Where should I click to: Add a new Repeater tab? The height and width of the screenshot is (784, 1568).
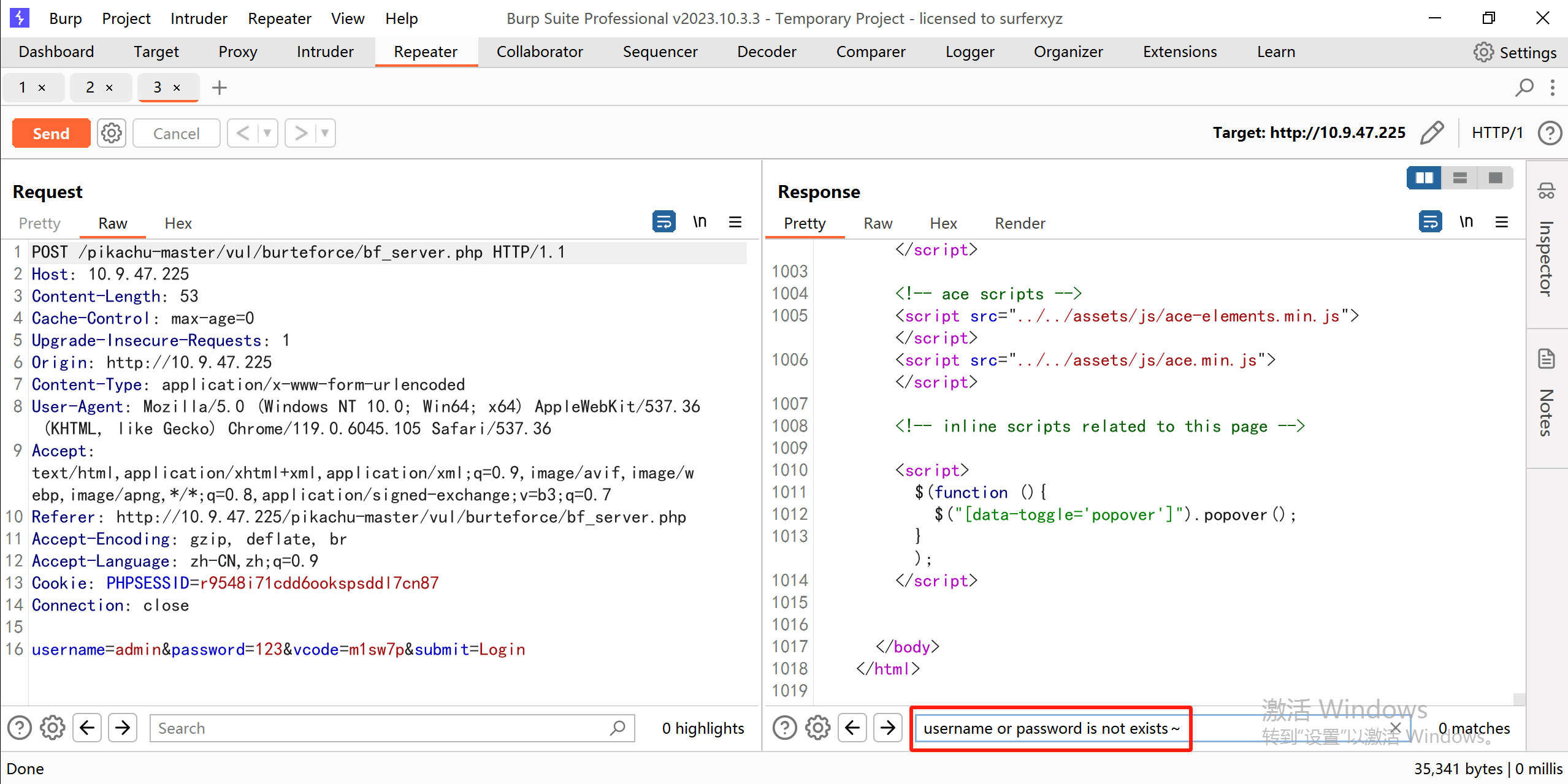pos(219,88)
